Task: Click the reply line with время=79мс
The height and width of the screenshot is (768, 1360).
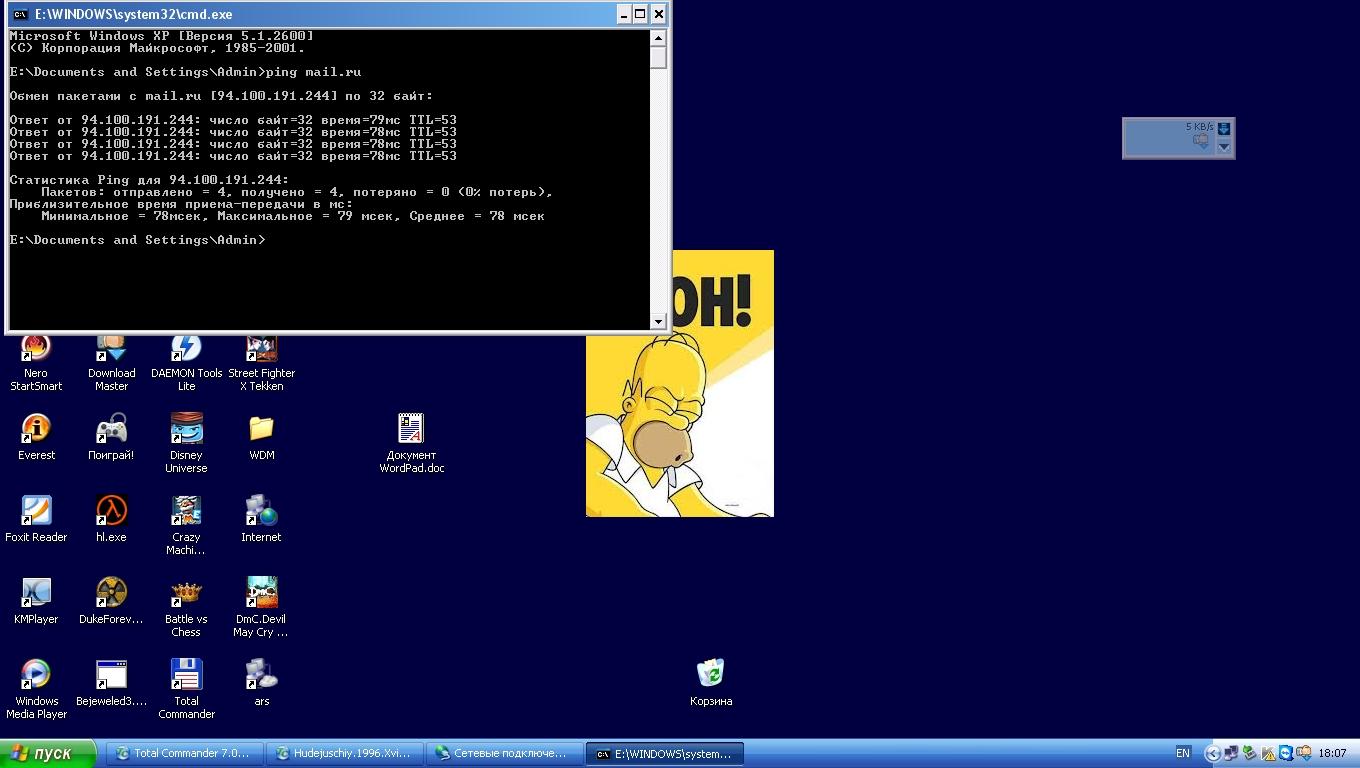Action: point(233,120)
